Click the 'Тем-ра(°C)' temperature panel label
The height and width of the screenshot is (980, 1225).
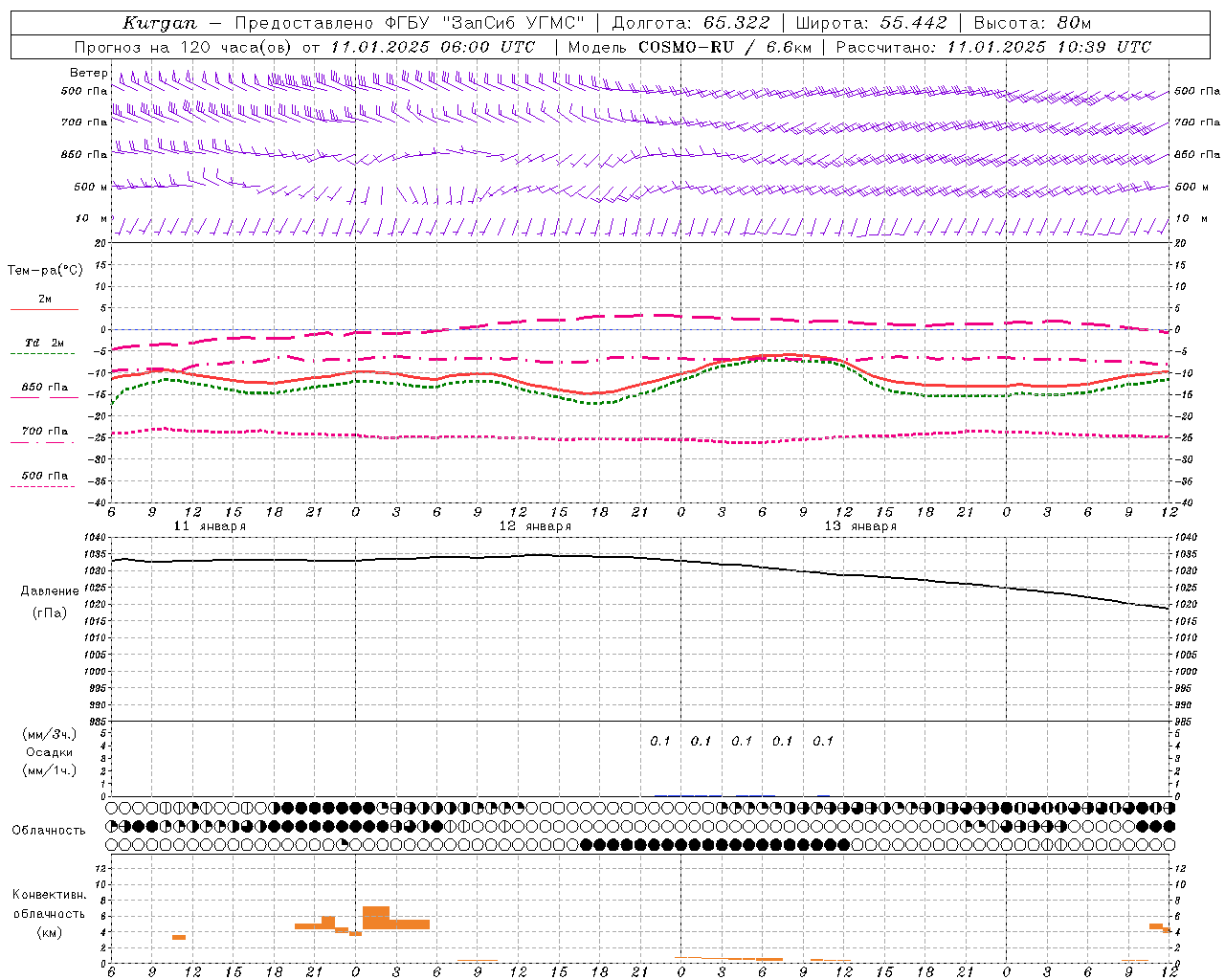coord(45,271)
